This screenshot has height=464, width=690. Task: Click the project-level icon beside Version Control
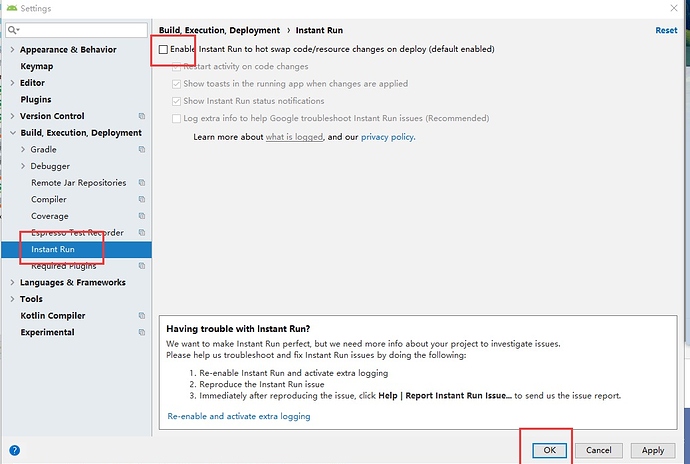pyautogui.click(x=142, y=116)
